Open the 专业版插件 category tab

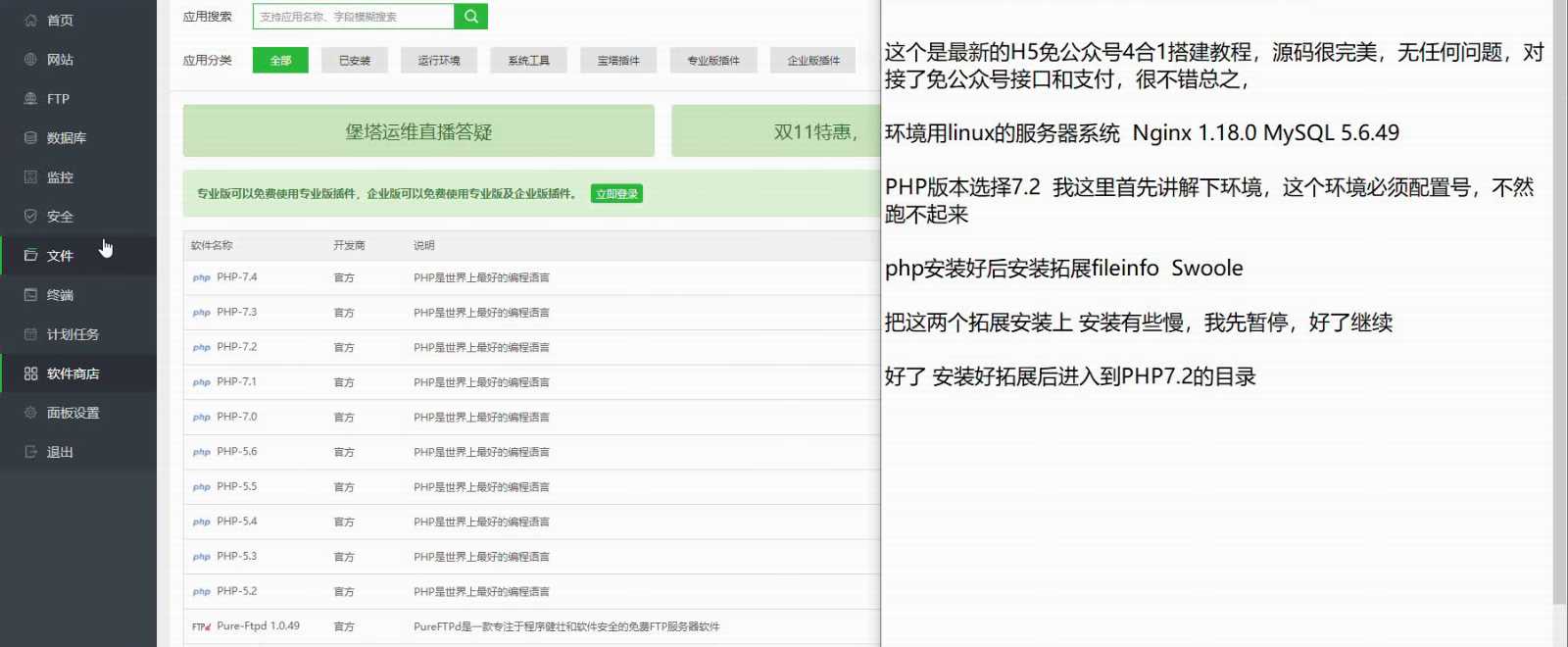click(713, 60)
